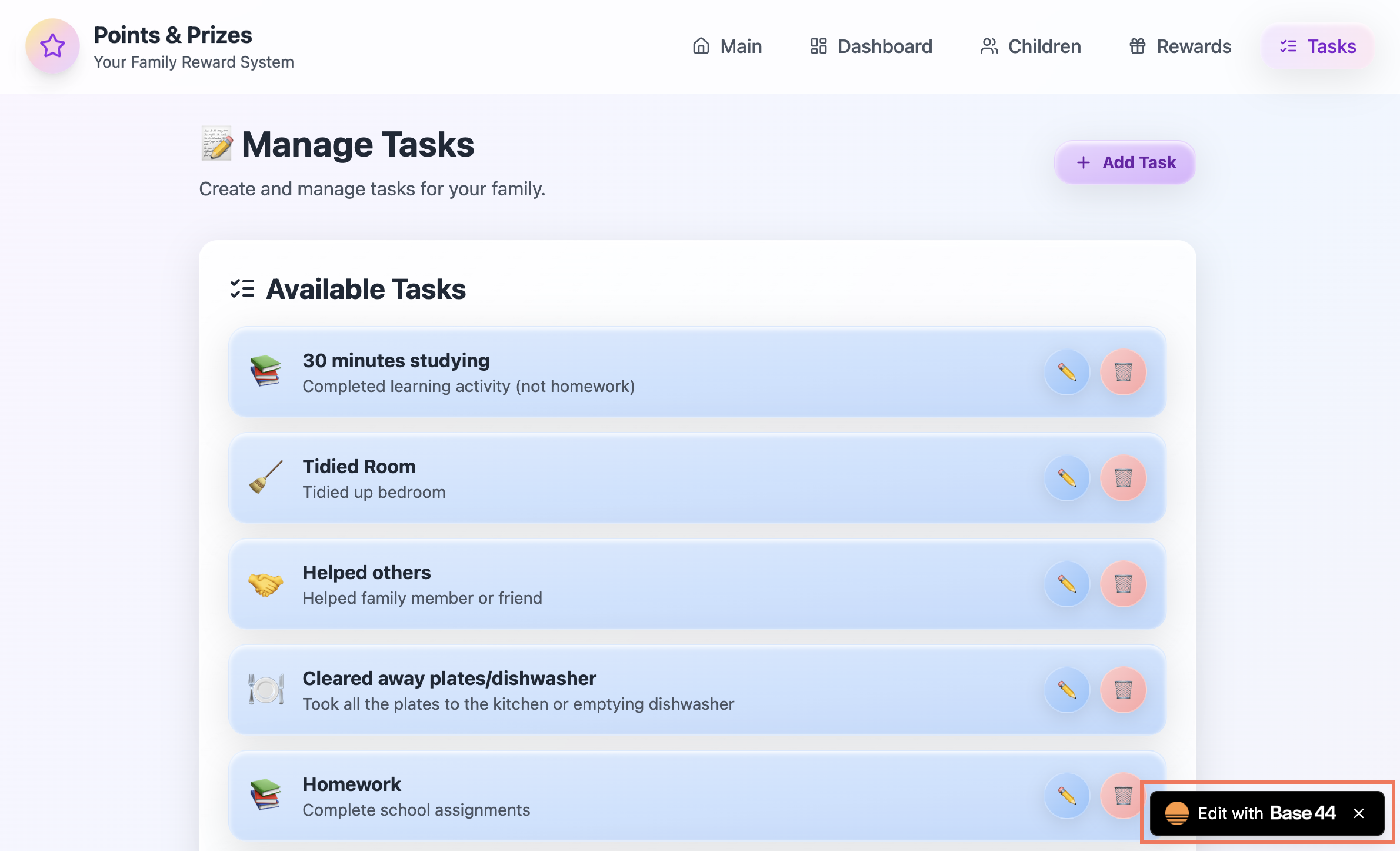This screenshot has height=851, width=1400.
Task: Open the Main page
Action: pyautogui.click(x=727, y=46)
